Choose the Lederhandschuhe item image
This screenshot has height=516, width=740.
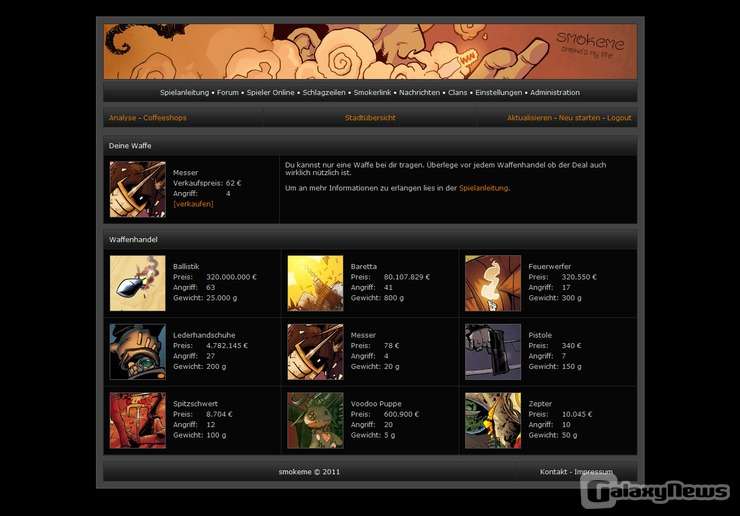tap(137, 351)
